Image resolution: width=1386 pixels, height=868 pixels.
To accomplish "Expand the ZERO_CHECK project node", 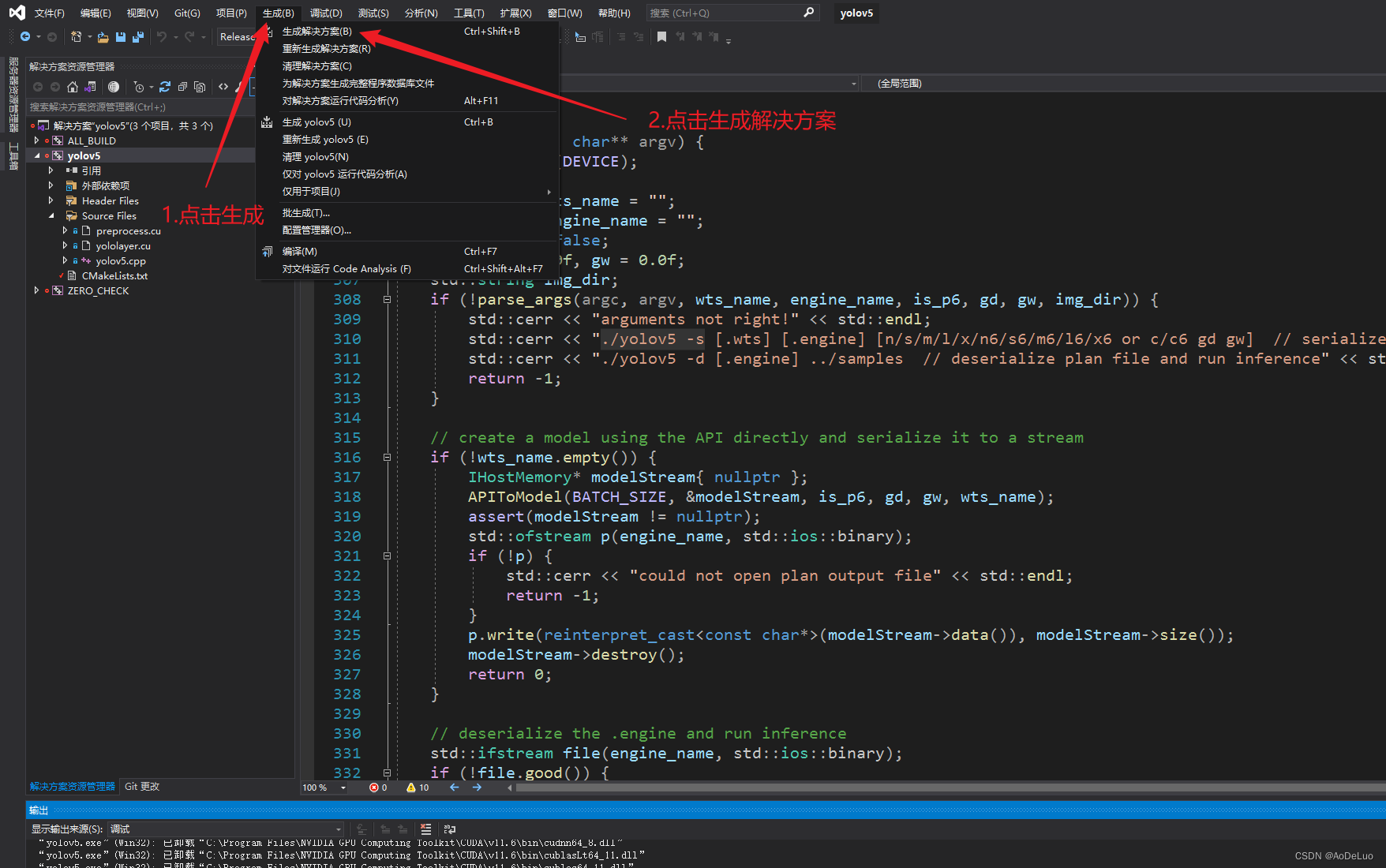I will (36, 290).
